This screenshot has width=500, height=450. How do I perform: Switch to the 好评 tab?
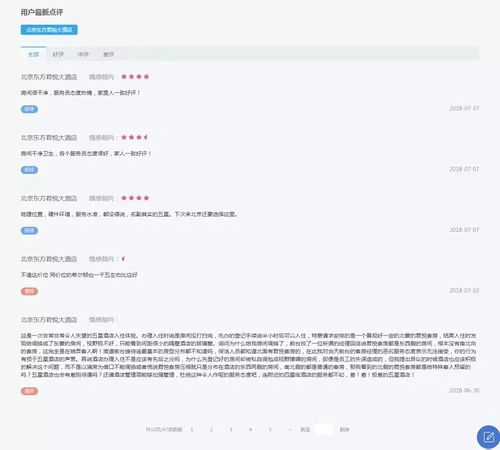58,54
